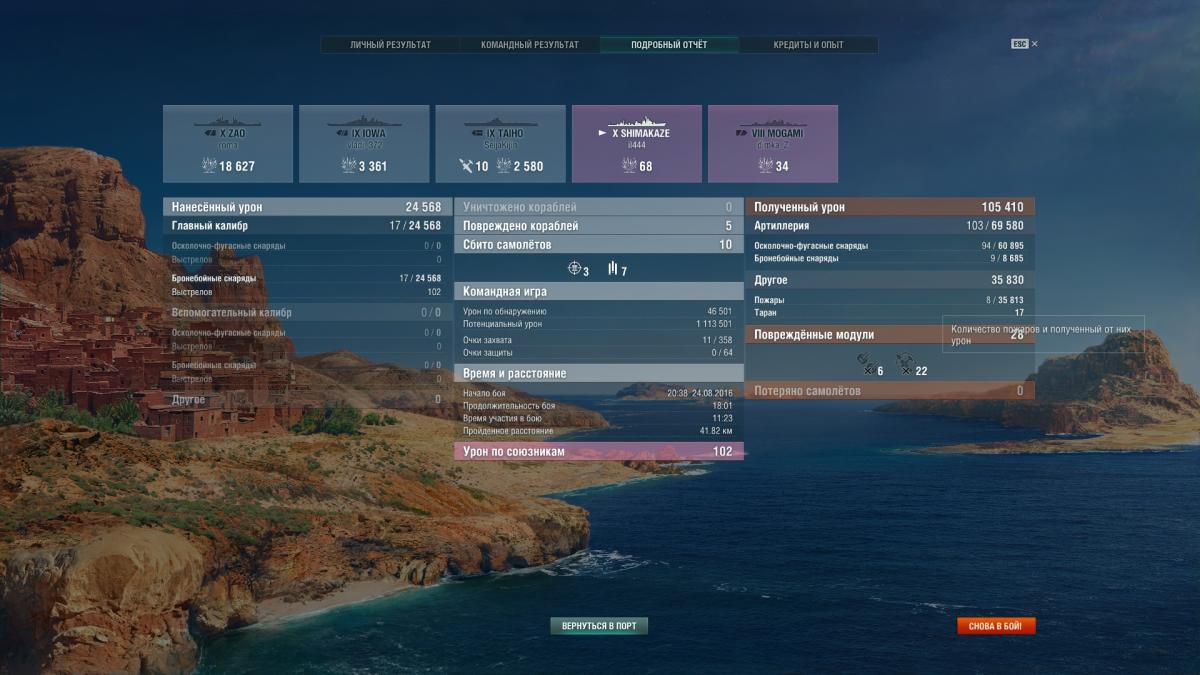This screenshot has width=1200, height=675.
Task: Select the IX TAIHO ship card
Action: click(500, 144)
